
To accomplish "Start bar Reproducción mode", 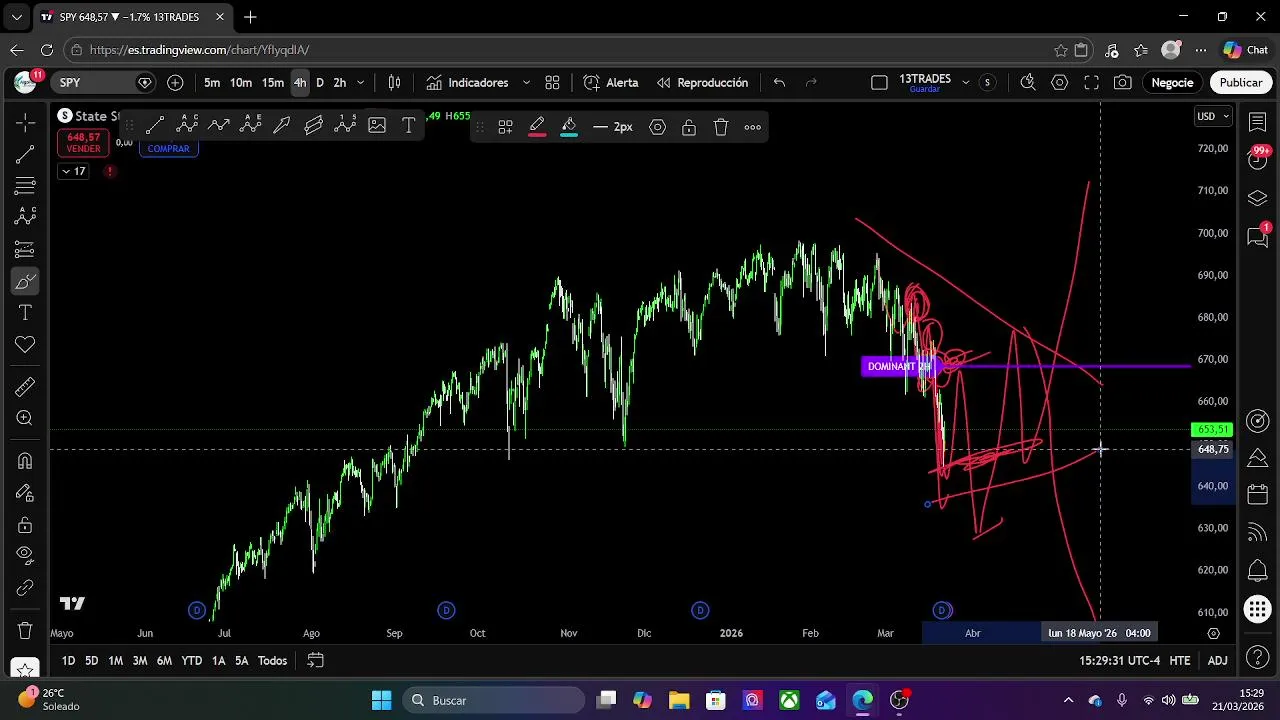I will pos(702,83).
